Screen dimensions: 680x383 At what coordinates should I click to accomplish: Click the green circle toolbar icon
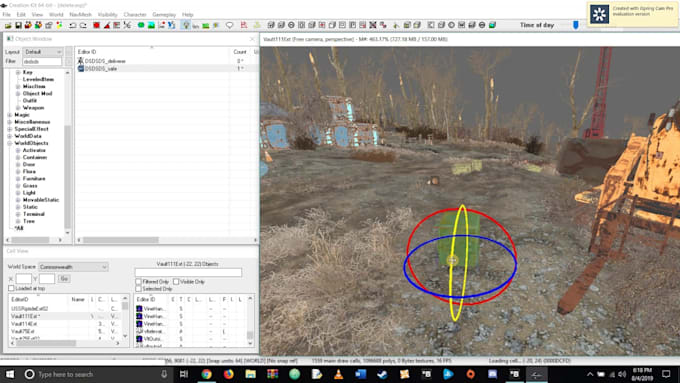141,25
